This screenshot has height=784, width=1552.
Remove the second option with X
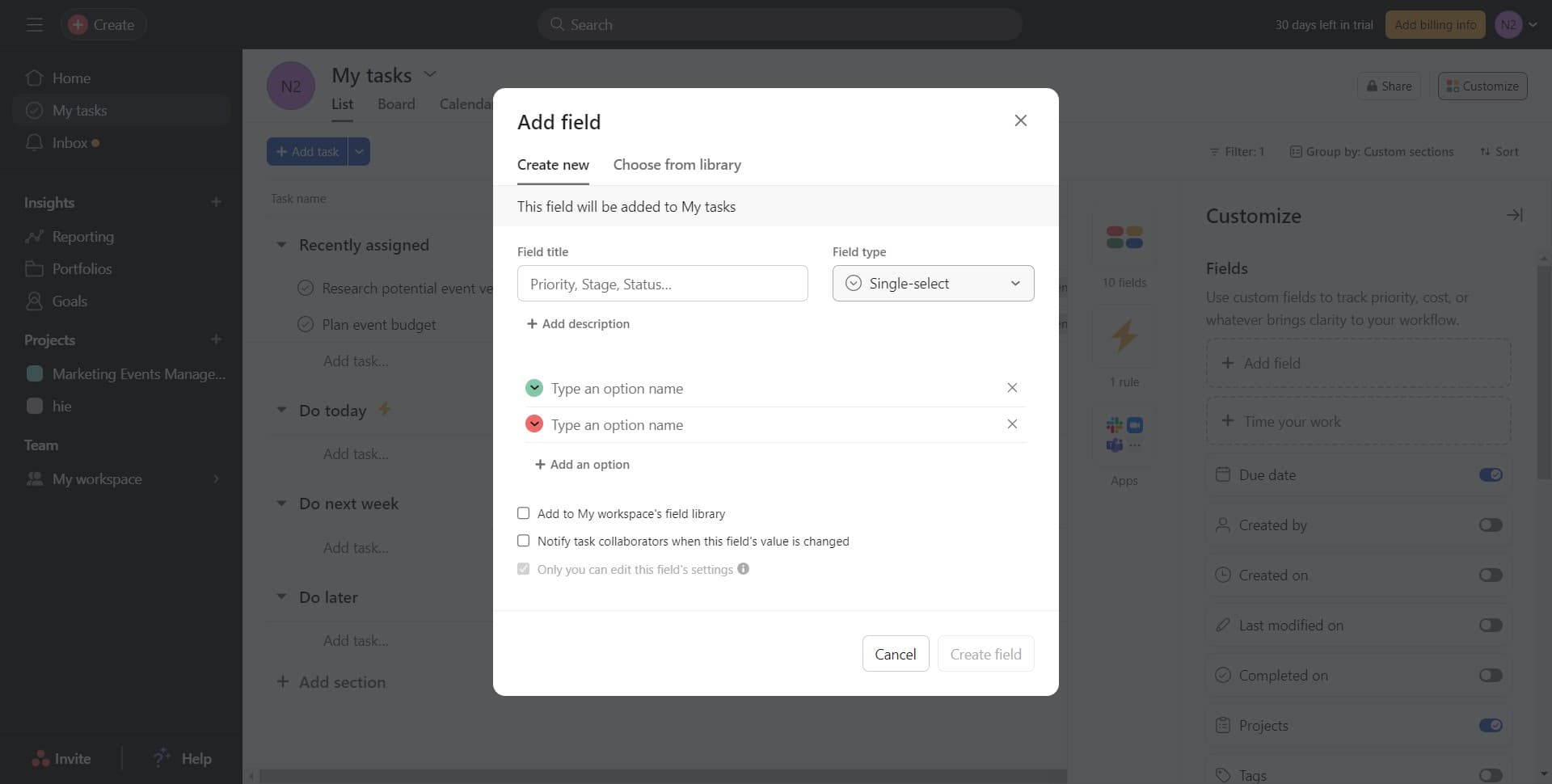pos(1011,424)
